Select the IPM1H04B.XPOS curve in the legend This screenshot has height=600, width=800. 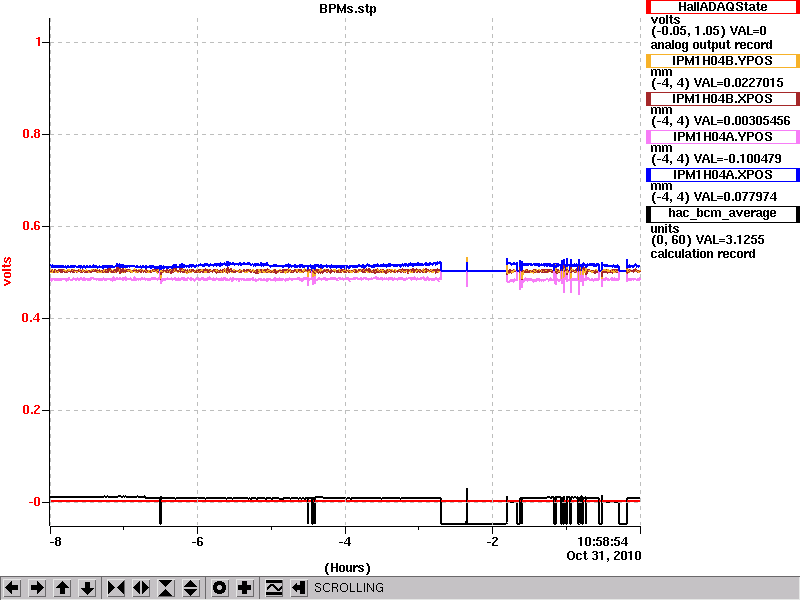[x=722, y=99]
